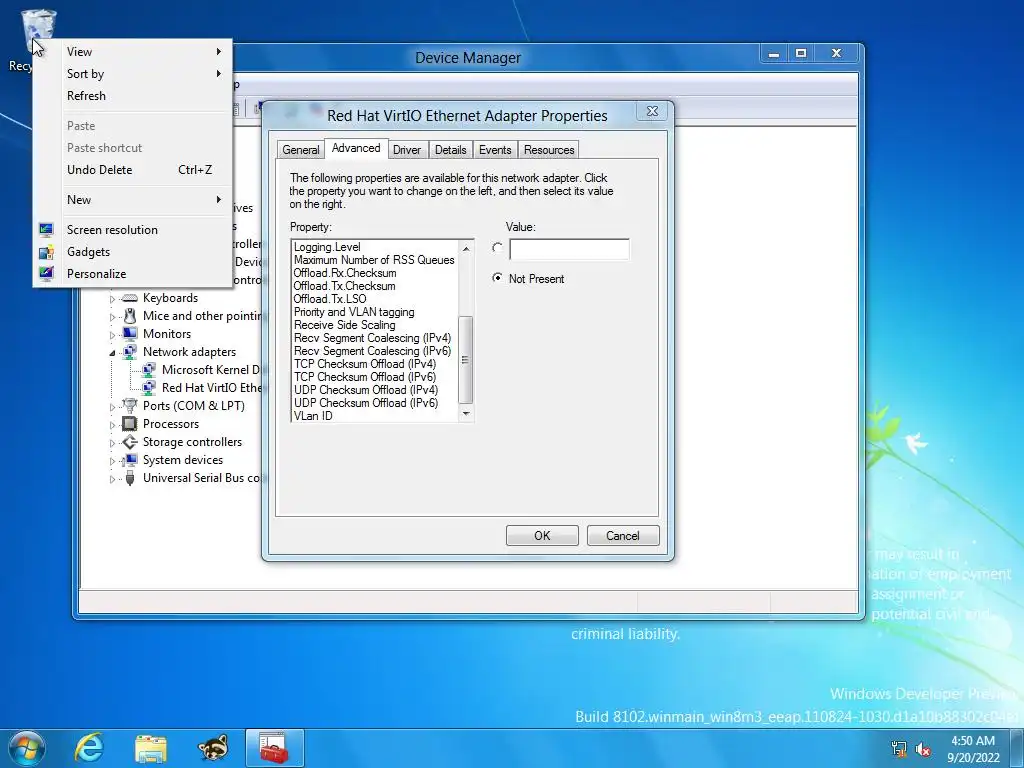Confirm with the OK button
Viewport: 1024px width, 768px height.
[x=542, y=536]
